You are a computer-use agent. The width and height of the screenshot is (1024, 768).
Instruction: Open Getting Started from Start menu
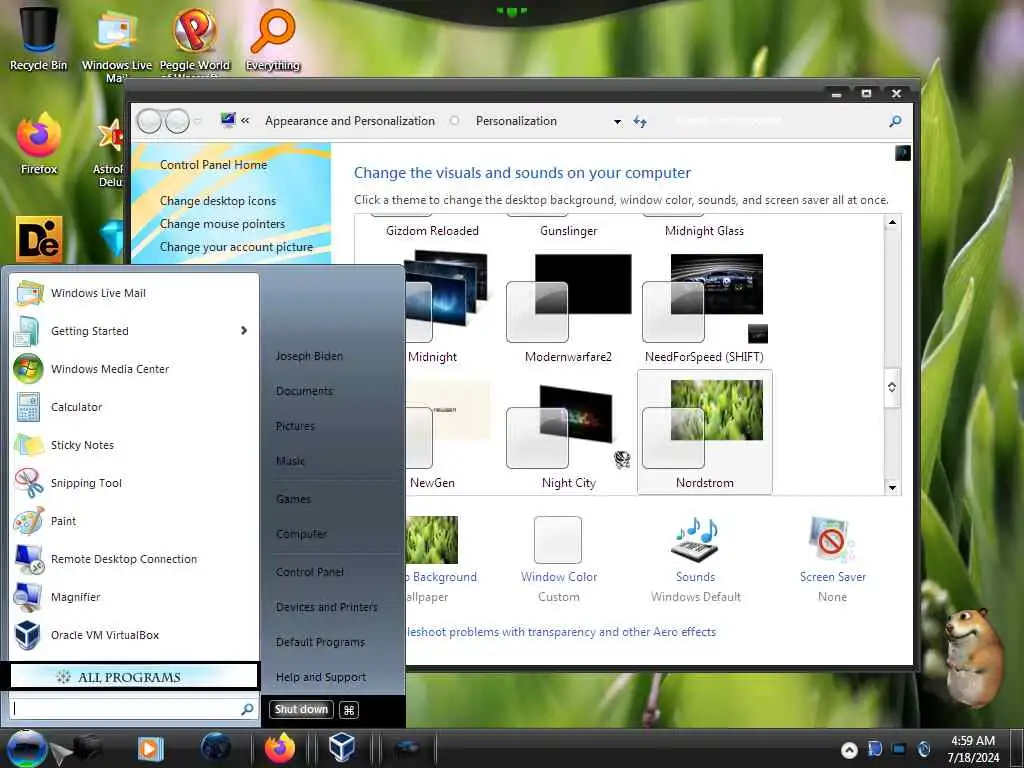(134, 331)
